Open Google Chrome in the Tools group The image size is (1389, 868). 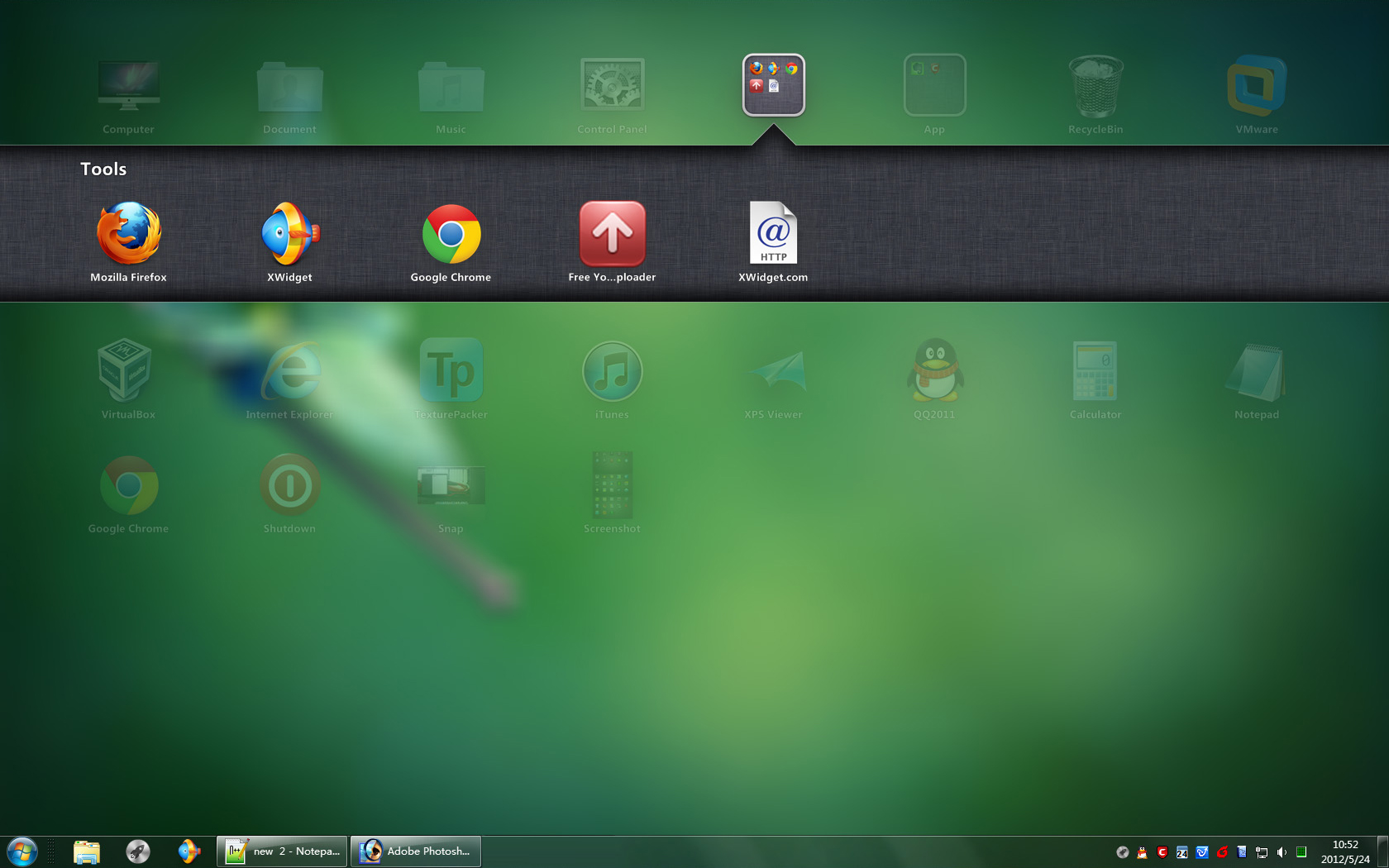(x=451, y=234)
